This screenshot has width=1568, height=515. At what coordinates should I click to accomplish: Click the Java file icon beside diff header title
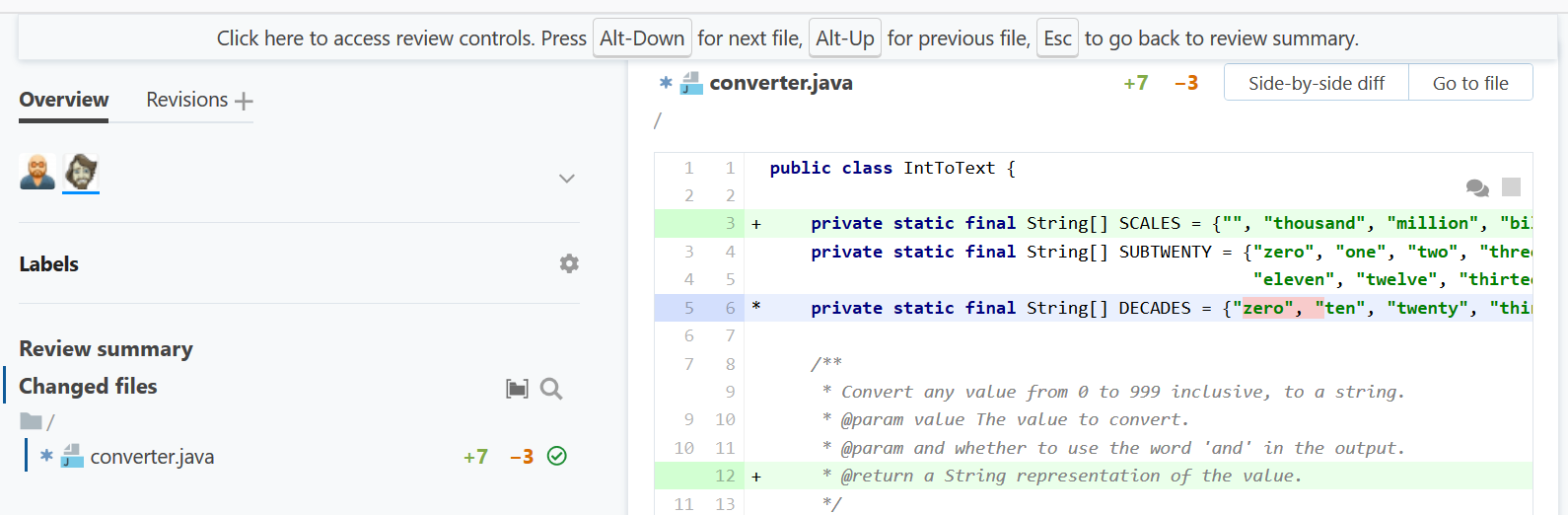[691, 83]
